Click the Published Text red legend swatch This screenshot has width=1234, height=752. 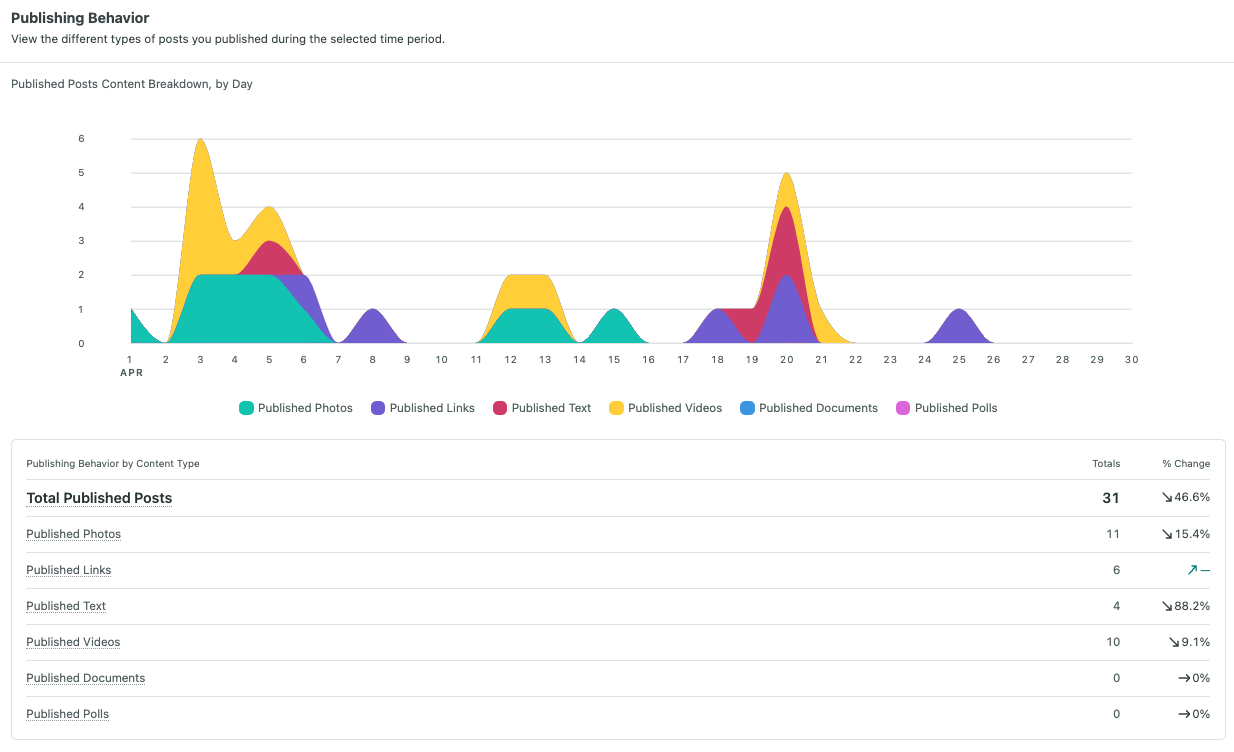[x=500, y=408]
